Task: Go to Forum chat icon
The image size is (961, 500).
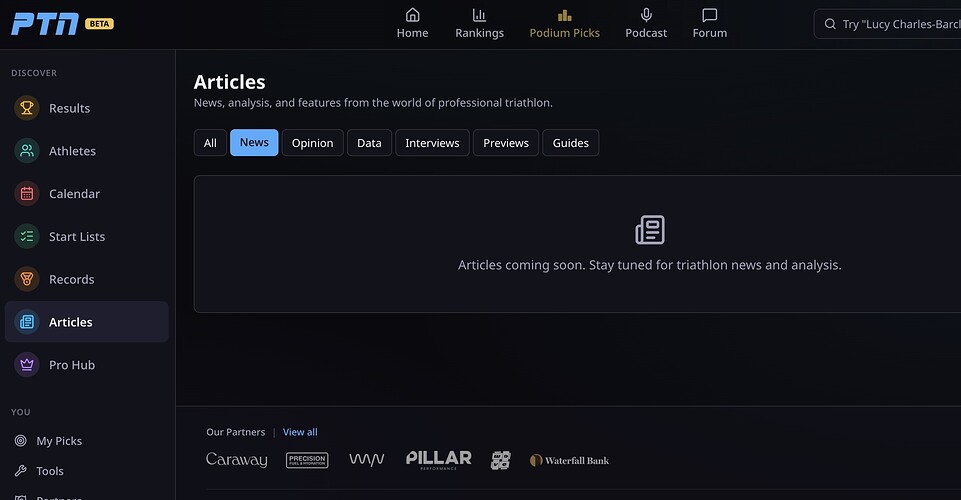Action: point(709,15)
